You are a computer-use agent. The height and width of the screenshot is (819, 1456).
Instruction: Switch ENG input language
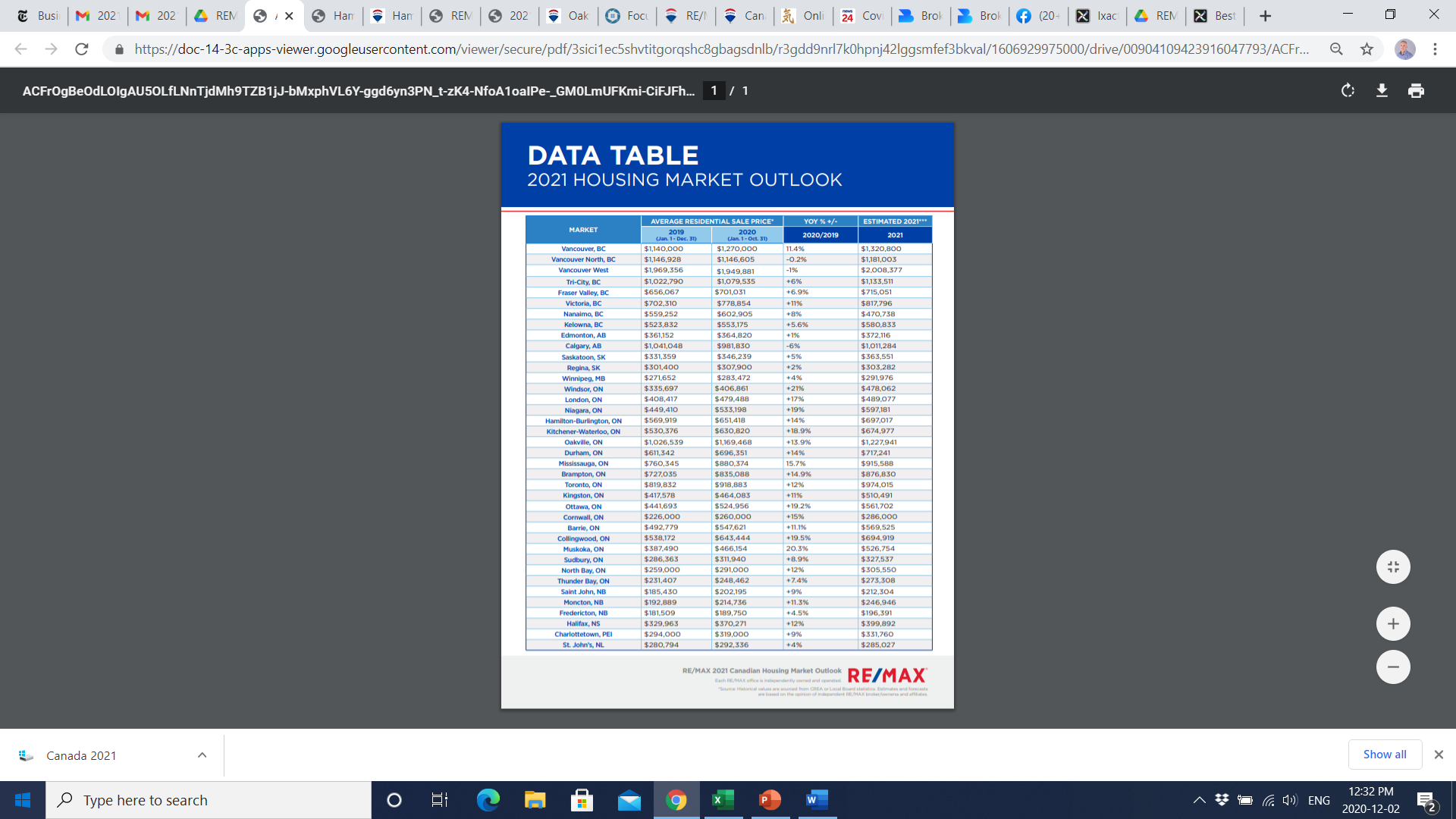click(1319, 800)
